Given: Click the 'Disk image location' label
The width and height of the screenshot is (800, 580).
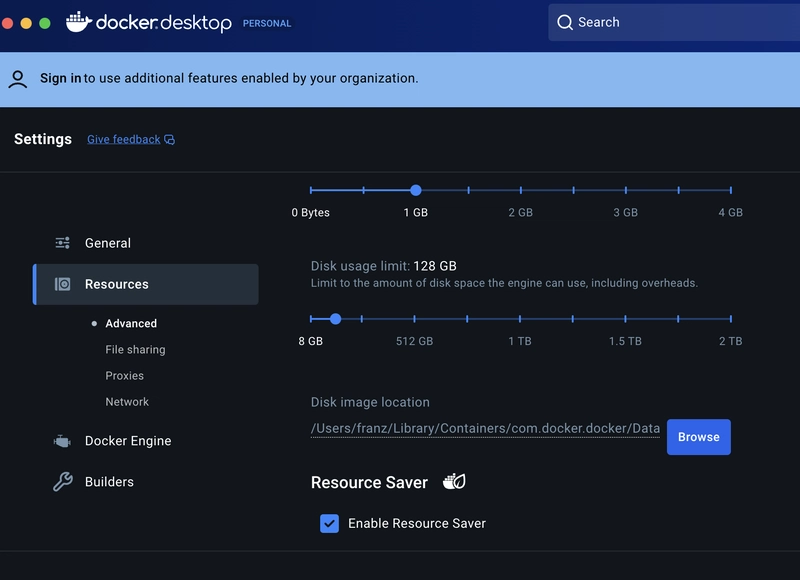Looking at the screenshot, I should coord(370,402).
